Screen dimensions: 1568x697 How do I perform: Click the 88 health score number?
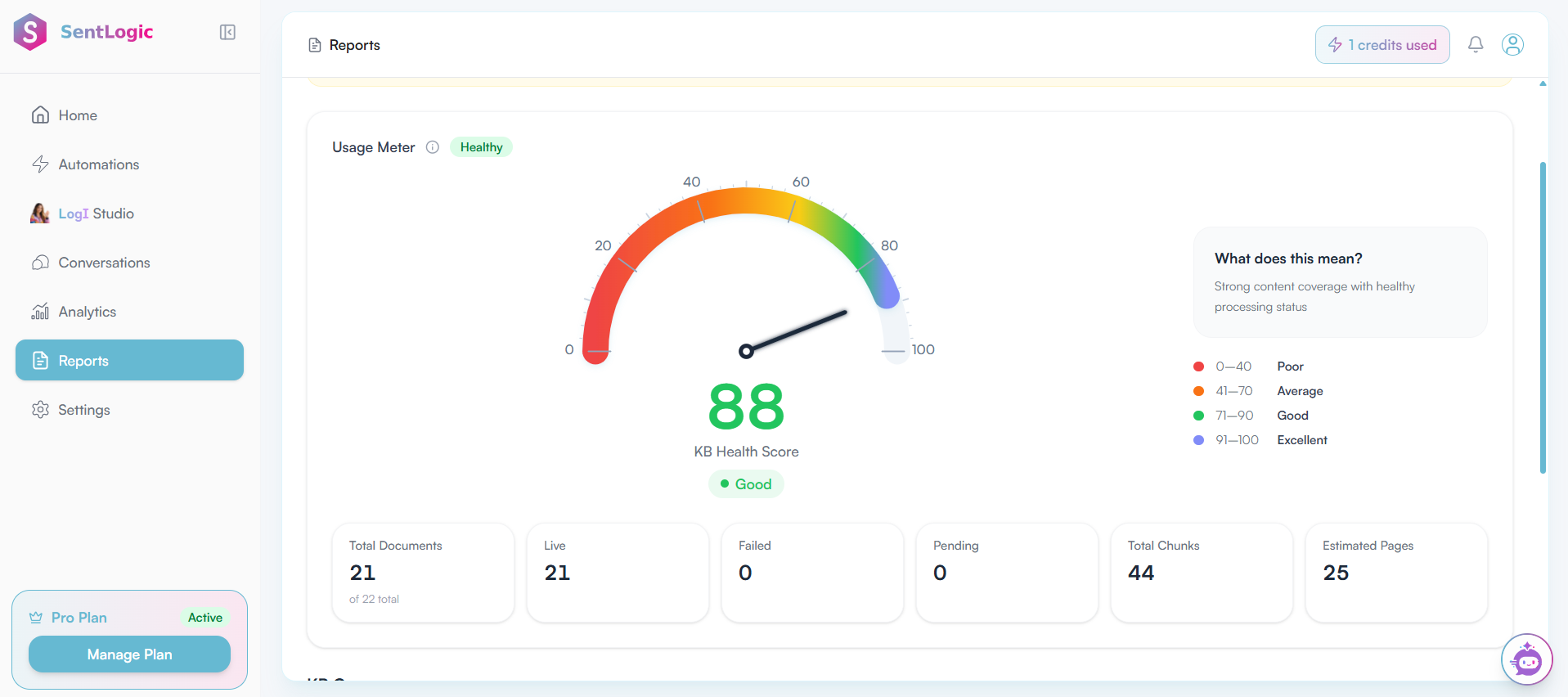[746, 407]
